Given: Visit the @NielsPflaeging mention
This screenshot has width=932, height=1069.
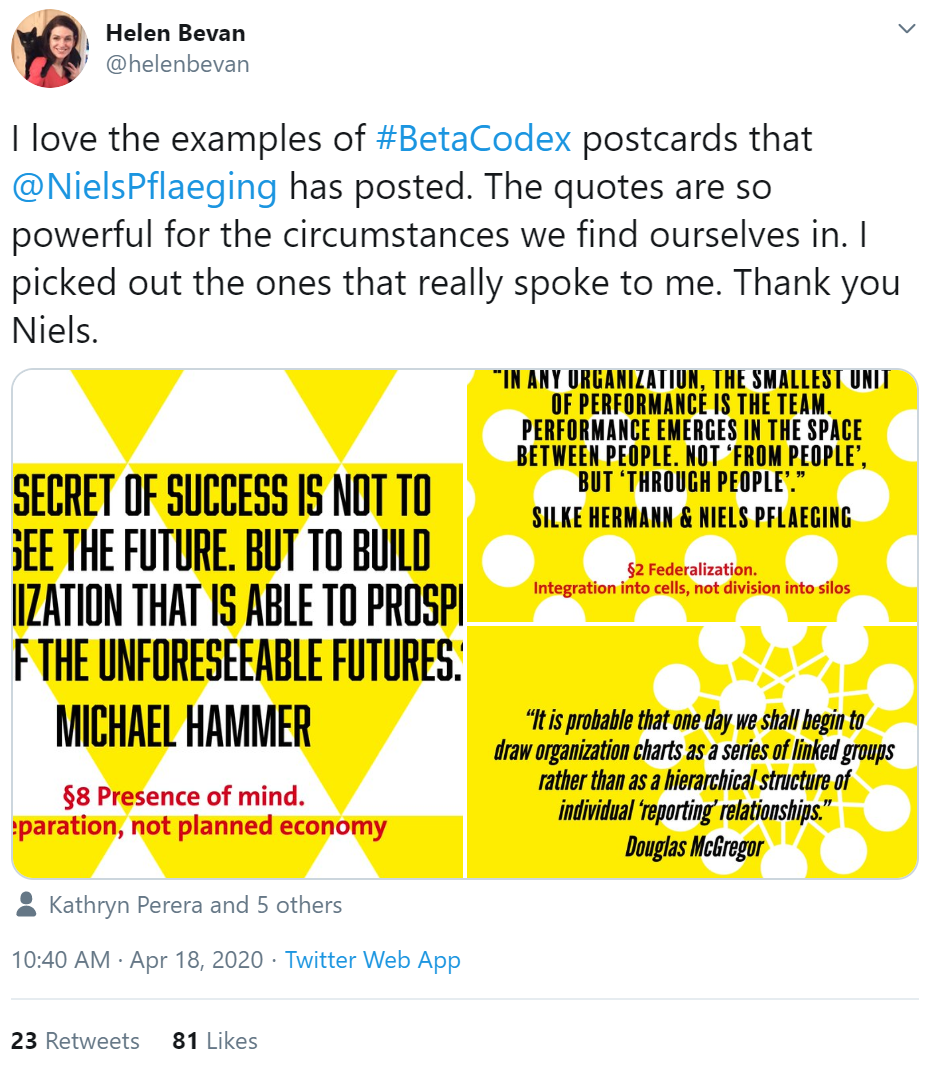Looking at the screenshot, I should [x=145, y=187].
